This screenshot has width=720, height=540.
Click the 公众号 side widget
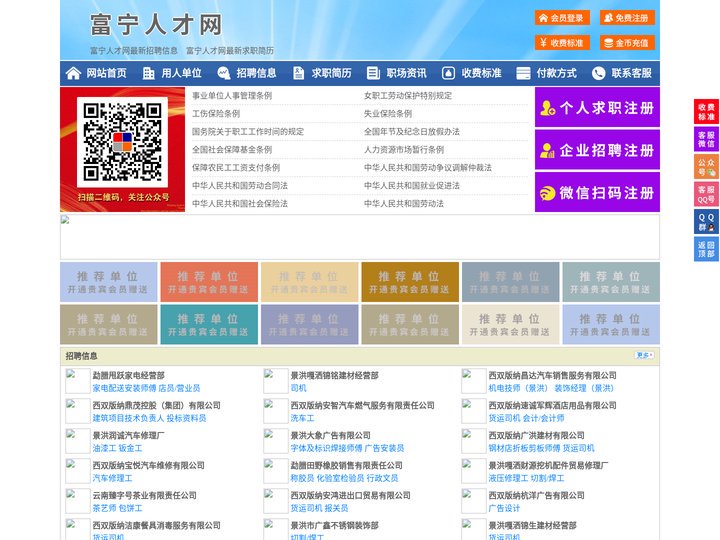706,167
